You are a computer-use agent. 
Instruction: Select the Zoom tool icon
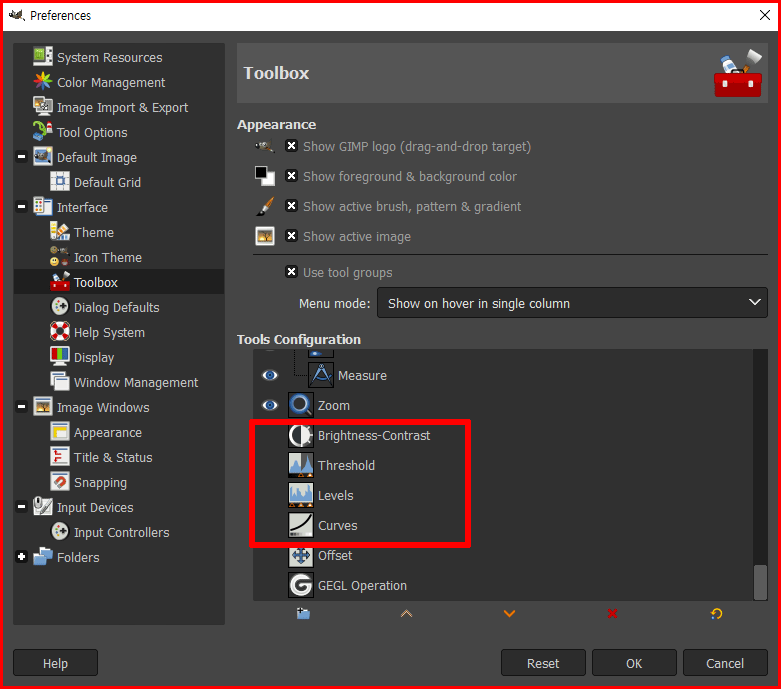[301, 405]
